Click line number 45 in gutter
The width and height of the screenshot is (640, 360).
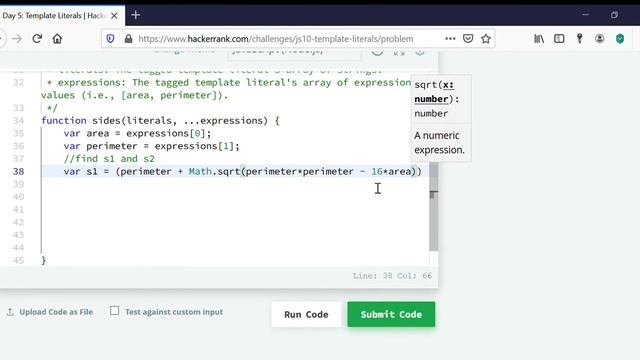point(18,260)
